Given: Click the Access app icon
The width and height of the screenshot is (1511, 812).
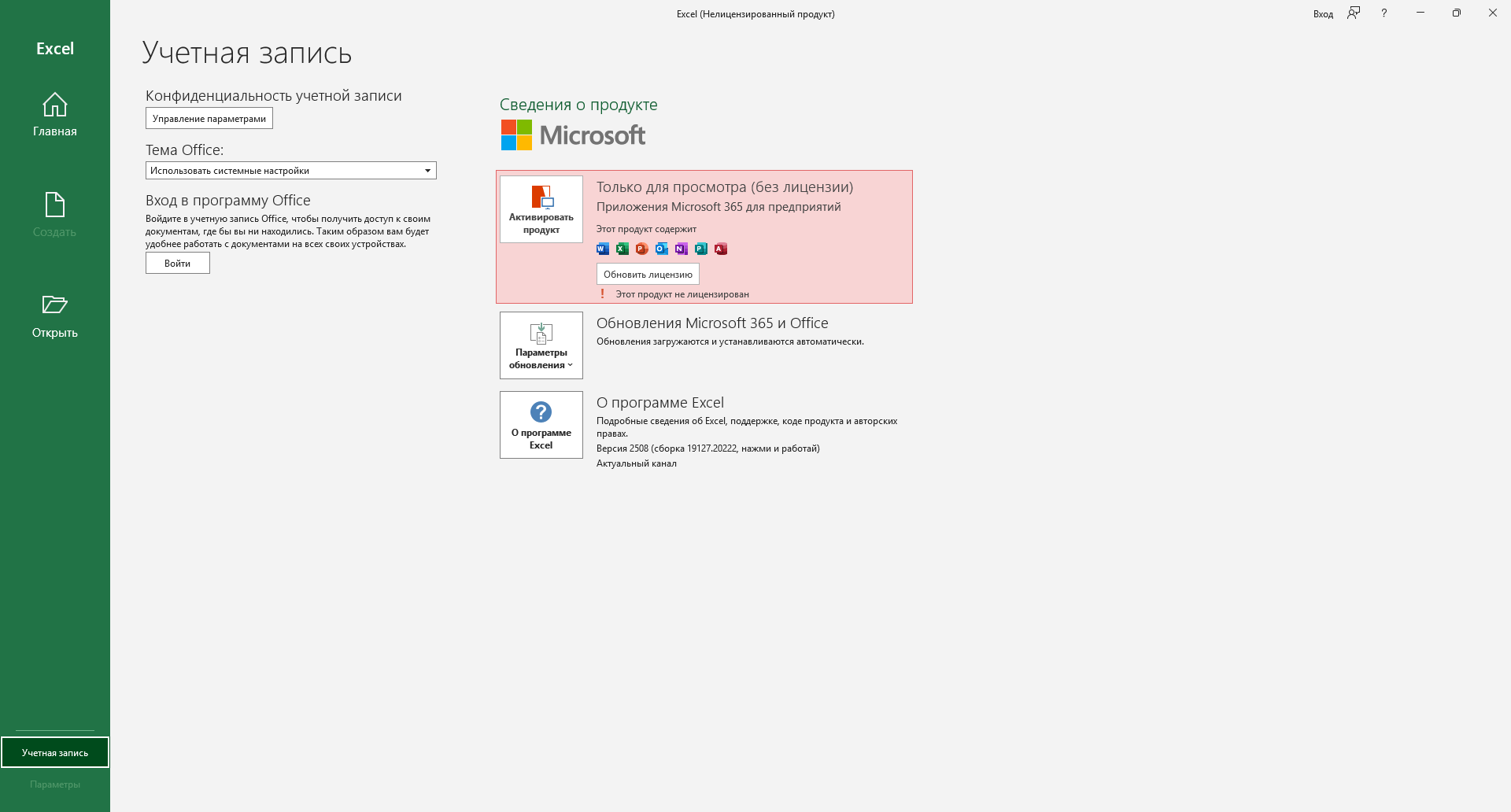Looking at the screenshot, I should [721, 249].
